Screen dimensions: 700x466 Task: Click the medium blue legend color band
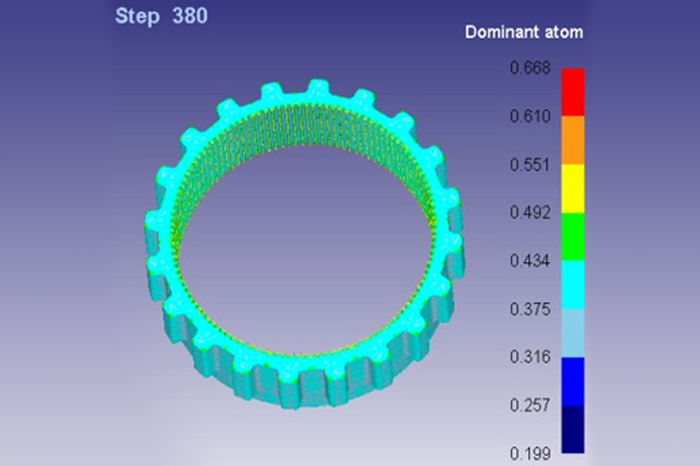point(572,381)
